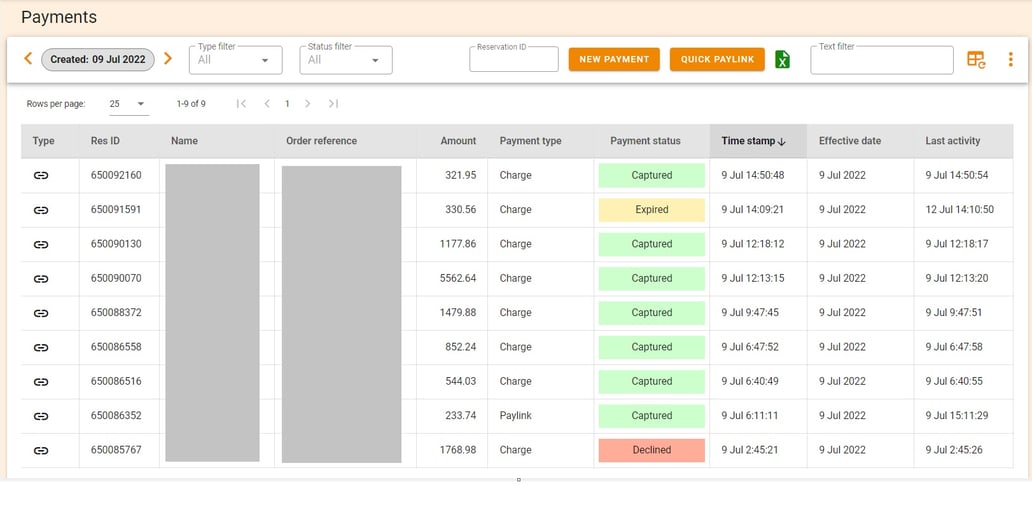
Task: Click the amount 321.95
Action: tap(461, 175)
